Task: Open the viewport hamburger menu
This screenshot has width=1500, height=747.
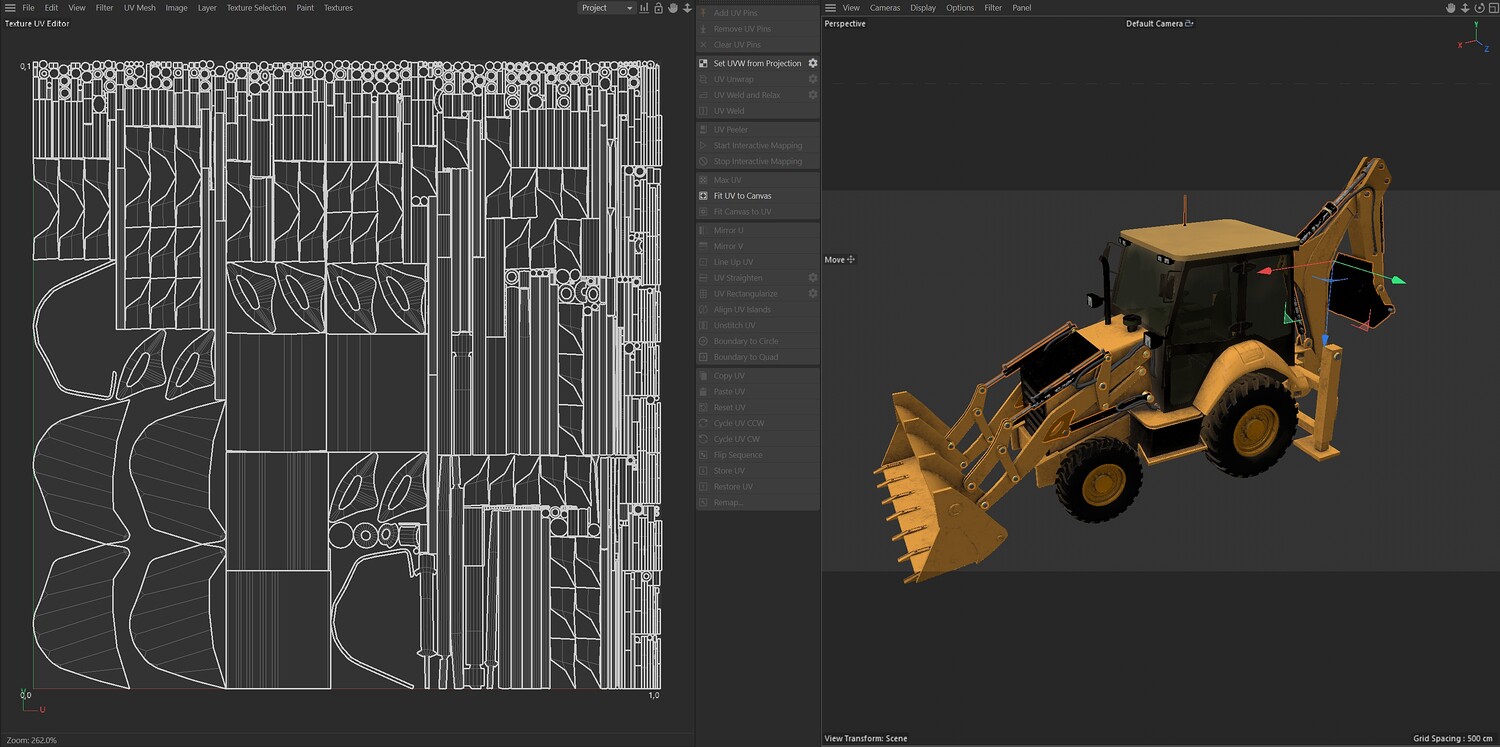Action: tap(830, 8)
